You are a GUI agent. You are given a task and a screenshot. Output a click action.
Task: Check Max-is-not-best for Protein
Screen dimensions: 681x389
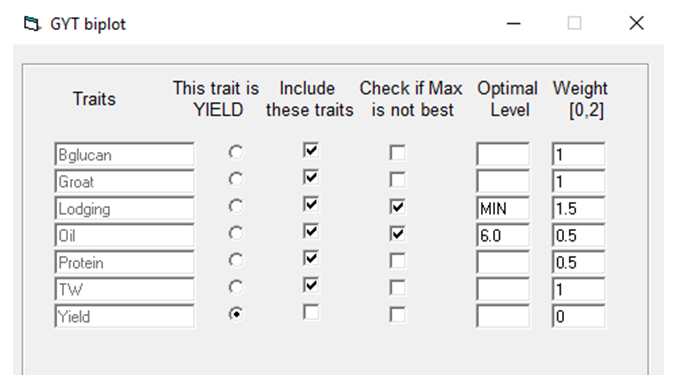pyautogui.click(x=397, y=261)
